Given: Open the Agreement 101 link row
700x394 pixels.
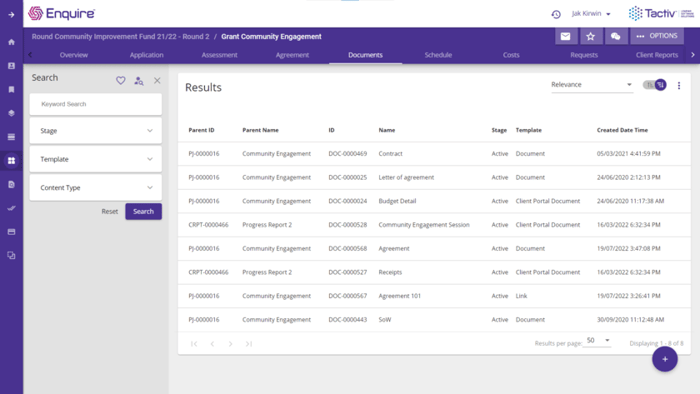Looking at the screenshot, I should tap(434, 296).
